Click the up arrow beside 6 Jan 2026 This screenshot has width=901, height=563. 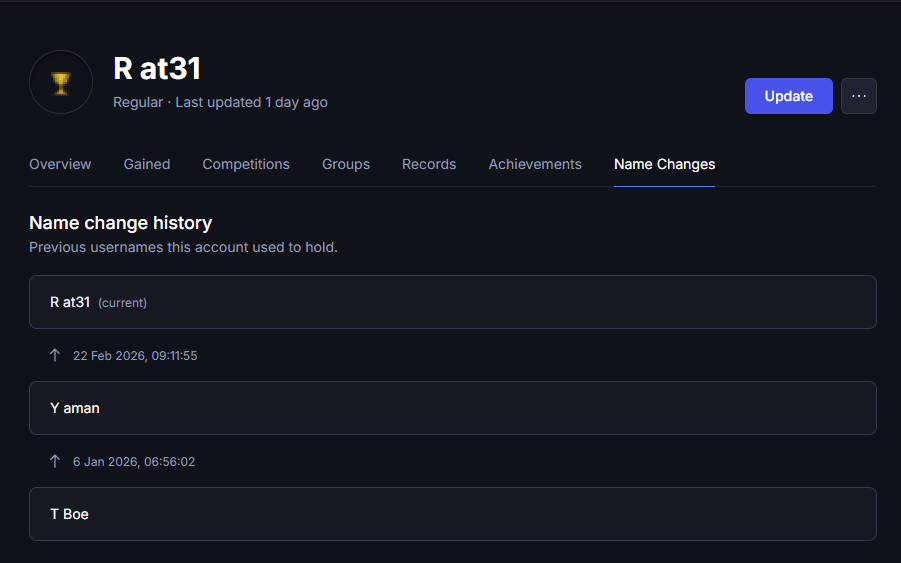pyautogui.click(x=55, y=461)
